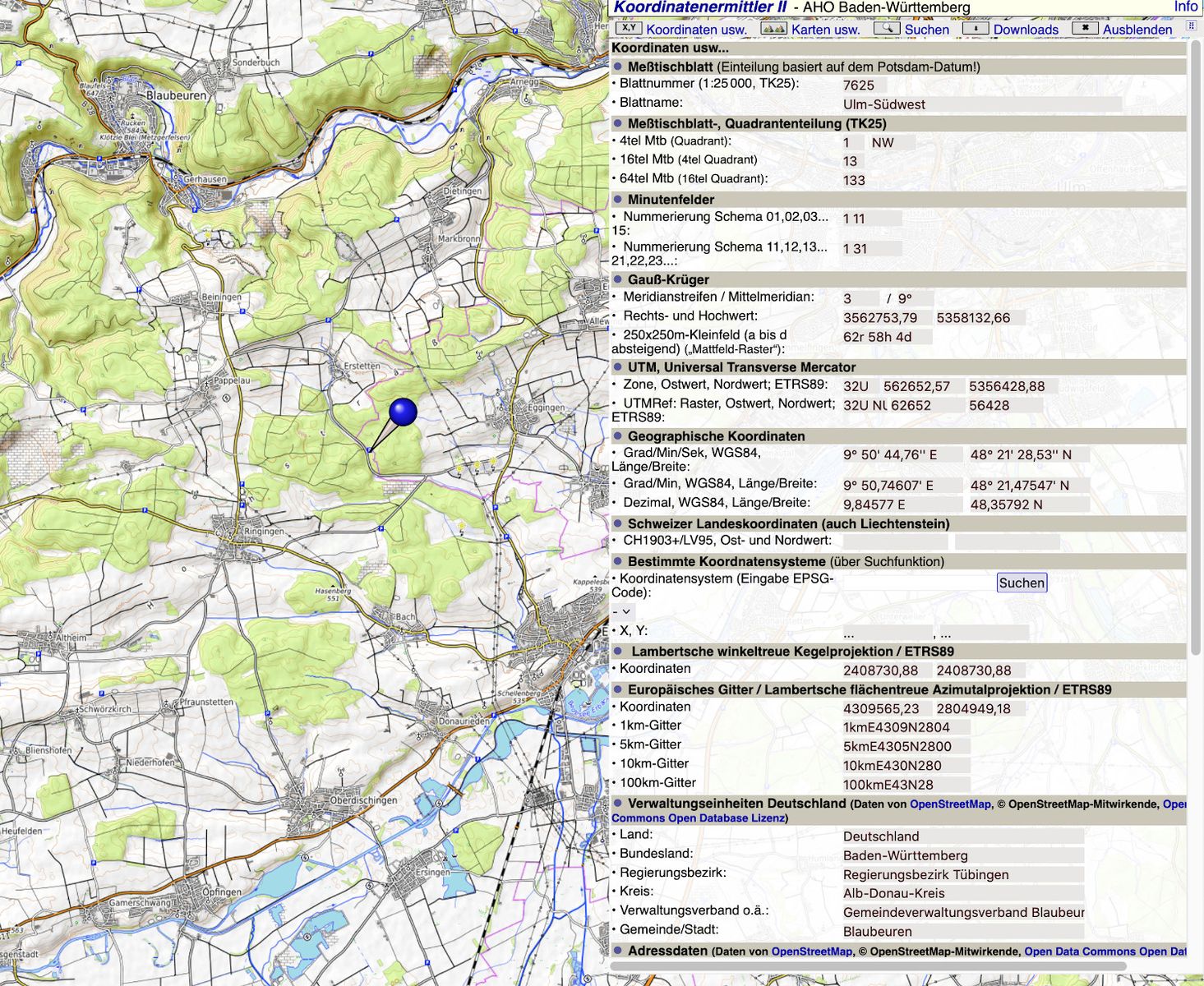Open the Downloads menu
This screenshot has width=1204, height=986.
click(1026, 30)
